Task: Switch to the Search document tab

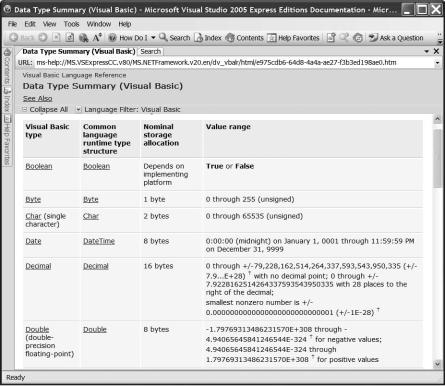Action: coord(151,52)
